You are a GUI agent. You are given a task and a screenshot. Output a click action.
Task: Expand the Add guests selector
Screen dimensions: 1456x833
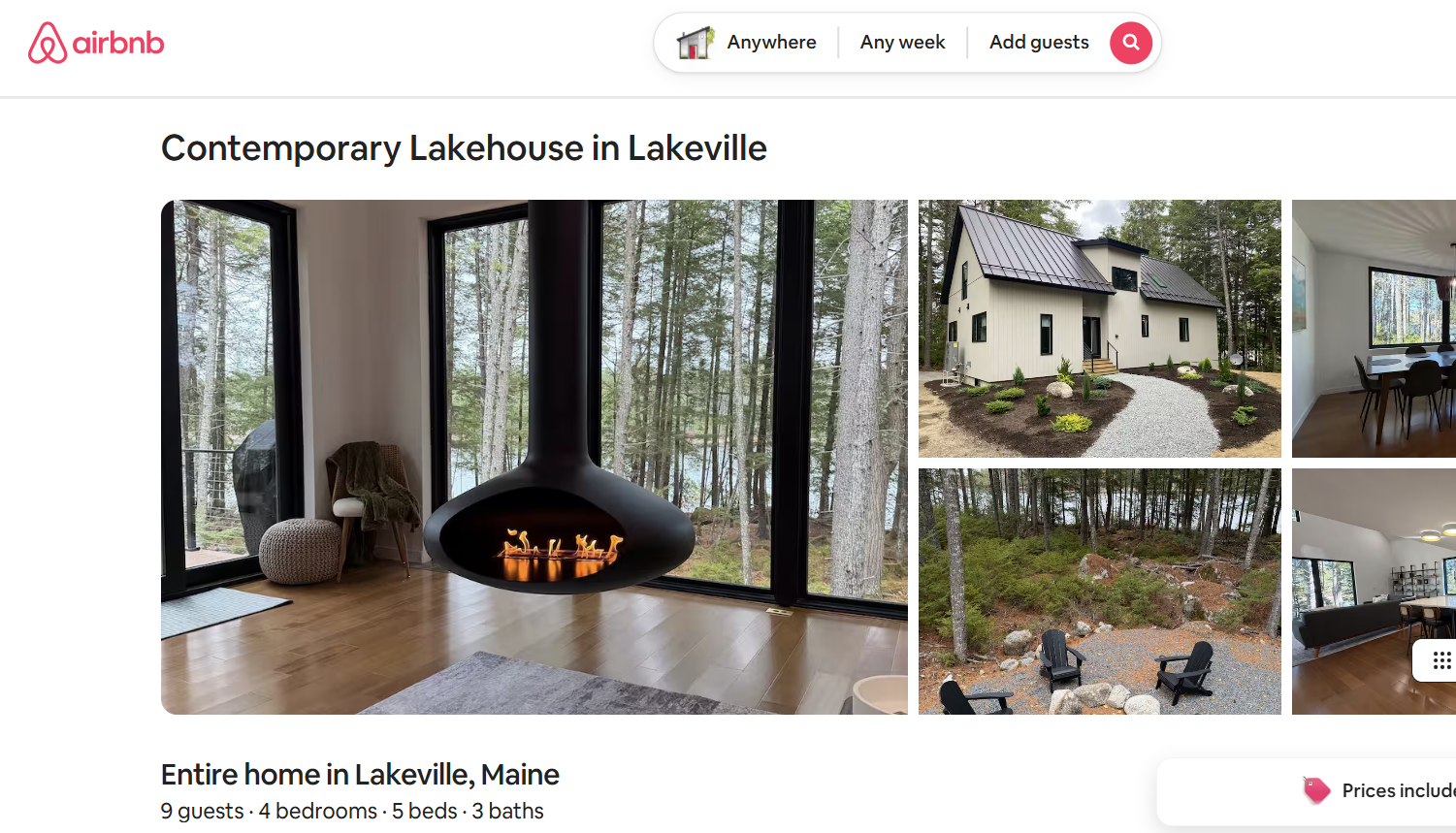(1039, 43)
